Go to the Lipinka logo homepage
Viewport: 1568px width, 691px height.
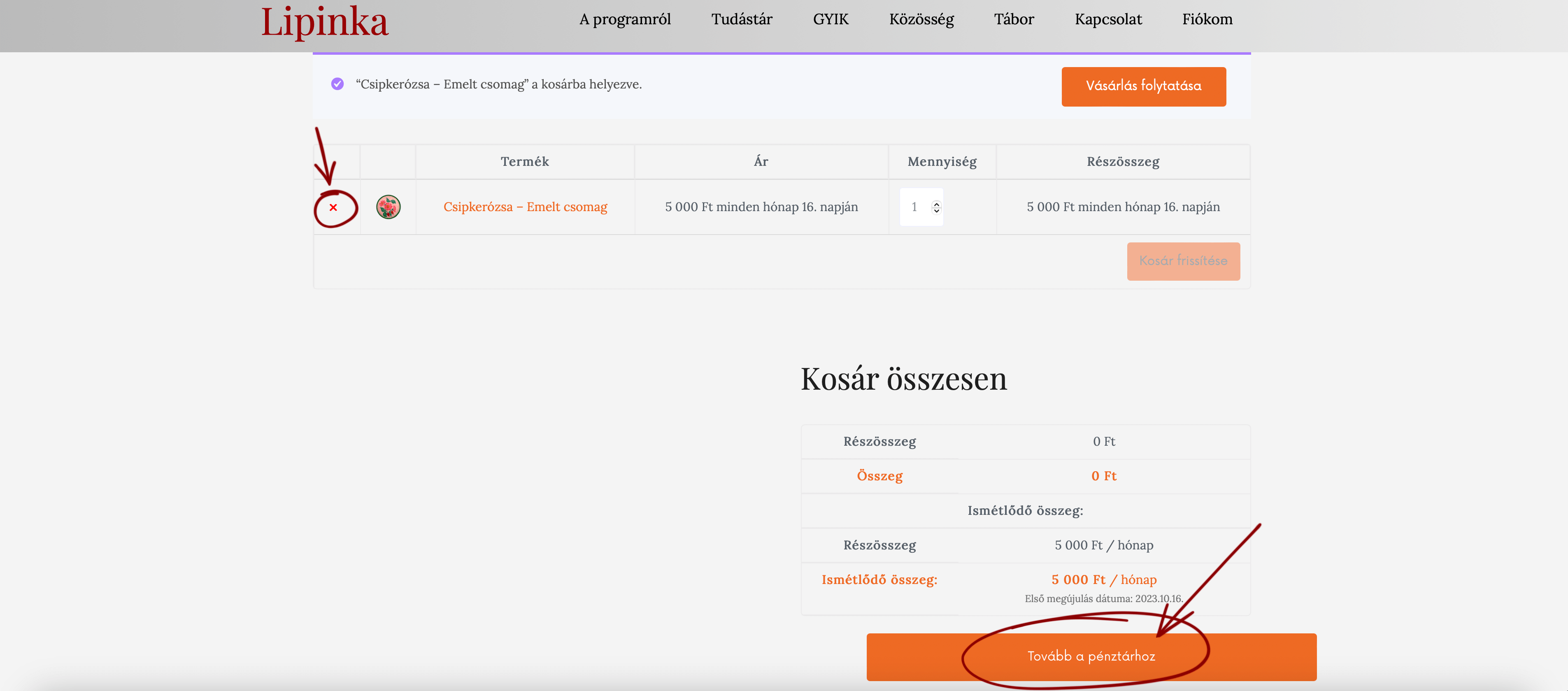pos(324,22)
